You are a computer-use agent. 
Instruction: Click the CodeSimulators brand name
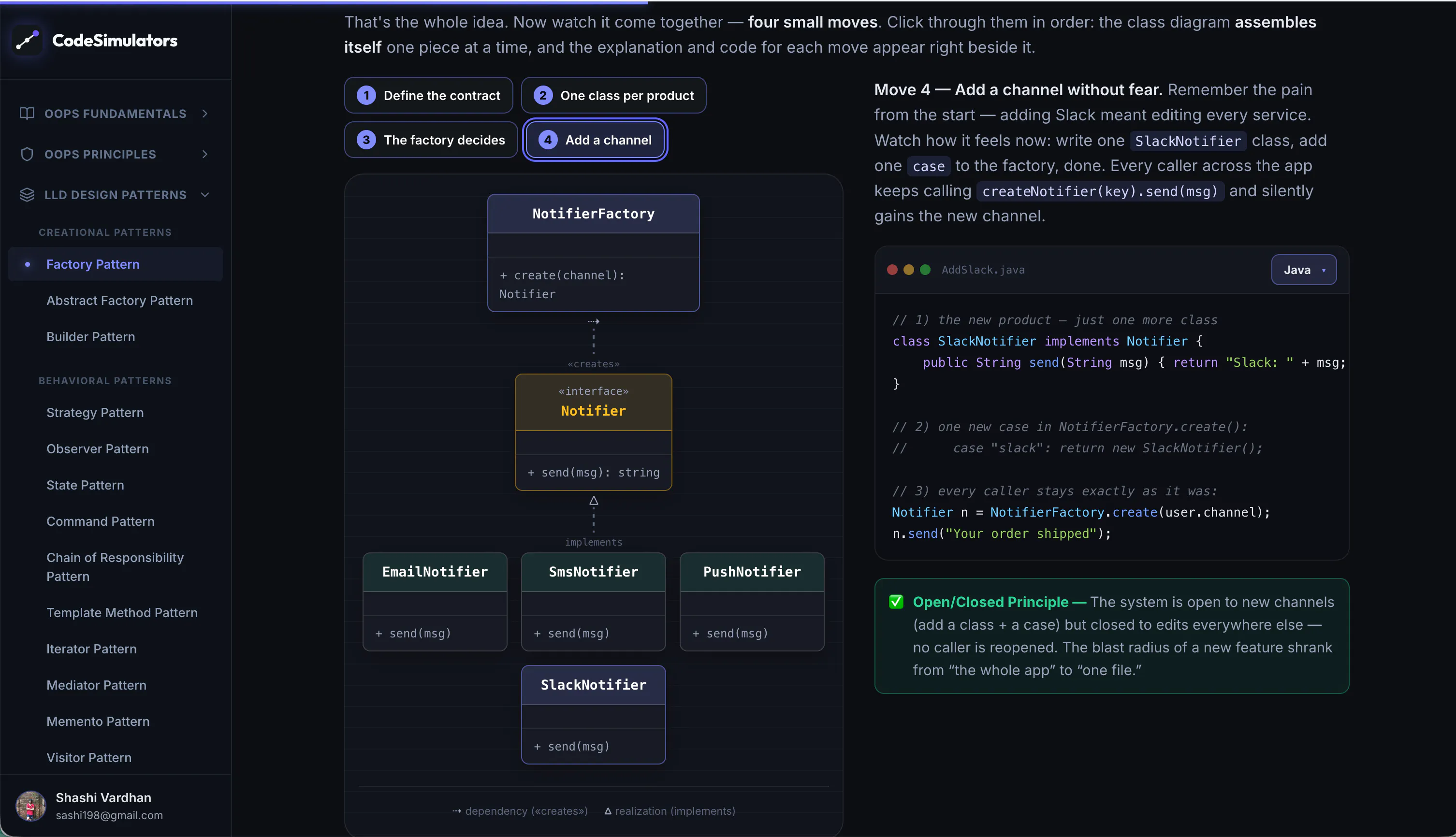pyautogui.click(x=115, y=40)
